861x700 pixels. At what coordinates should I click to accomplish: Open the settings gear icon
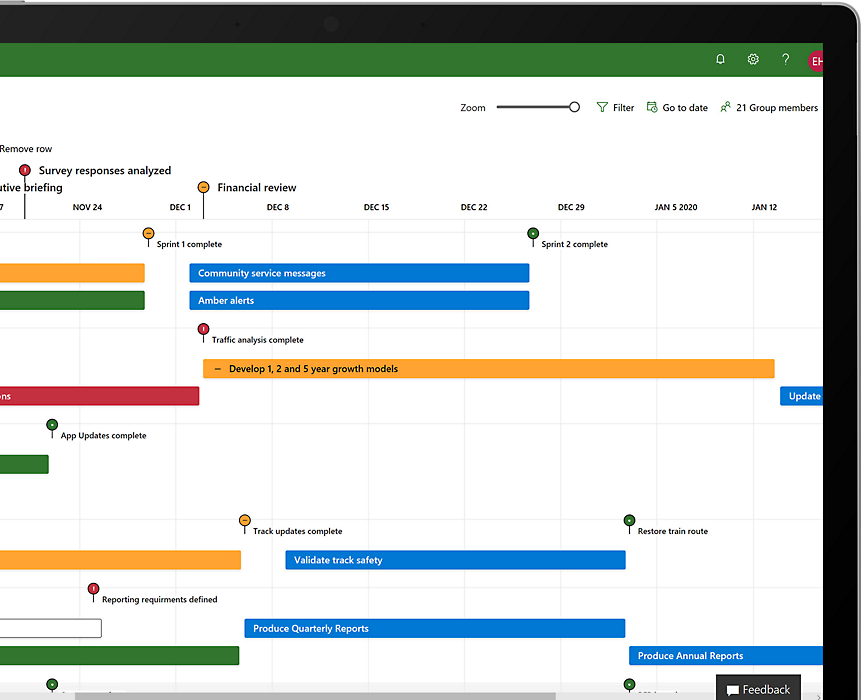pyautogui.click(x=753, y=60)
